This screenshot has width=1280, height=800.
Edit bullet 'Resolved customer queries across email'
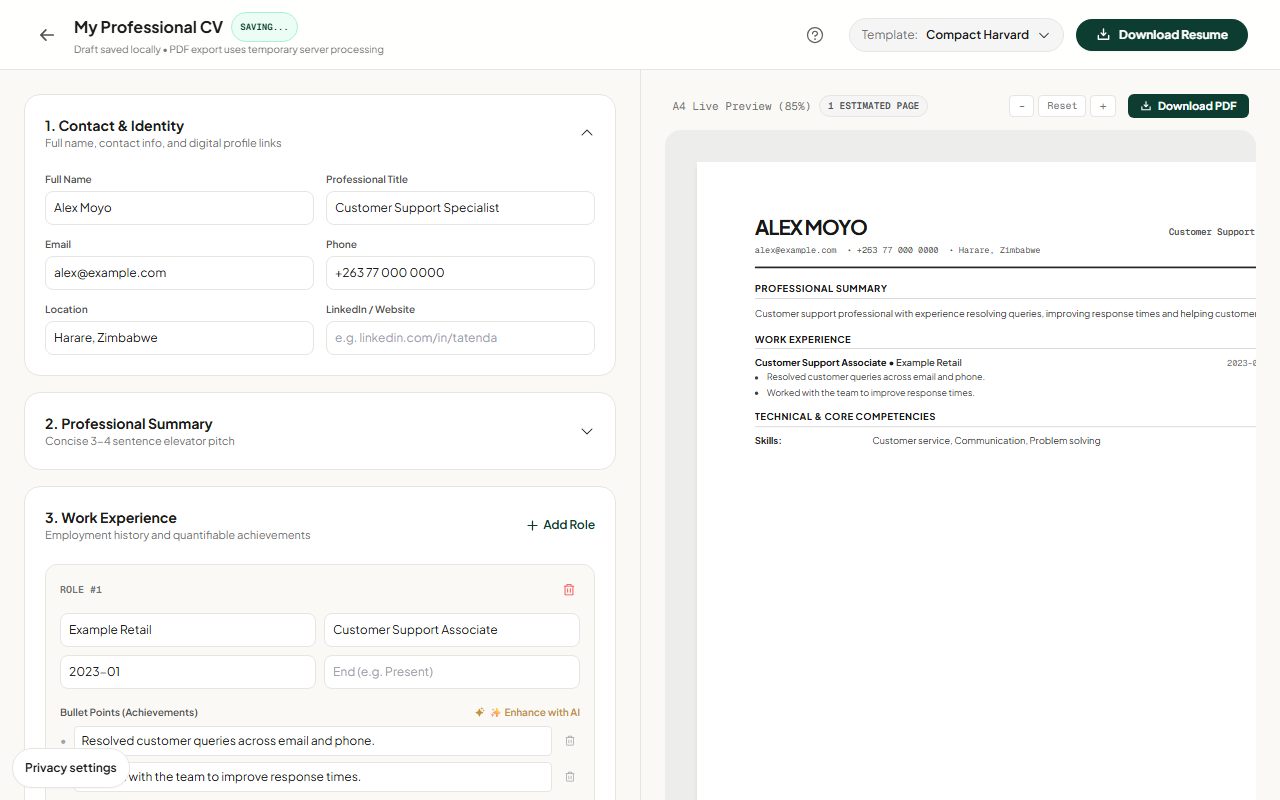point(313,741)
